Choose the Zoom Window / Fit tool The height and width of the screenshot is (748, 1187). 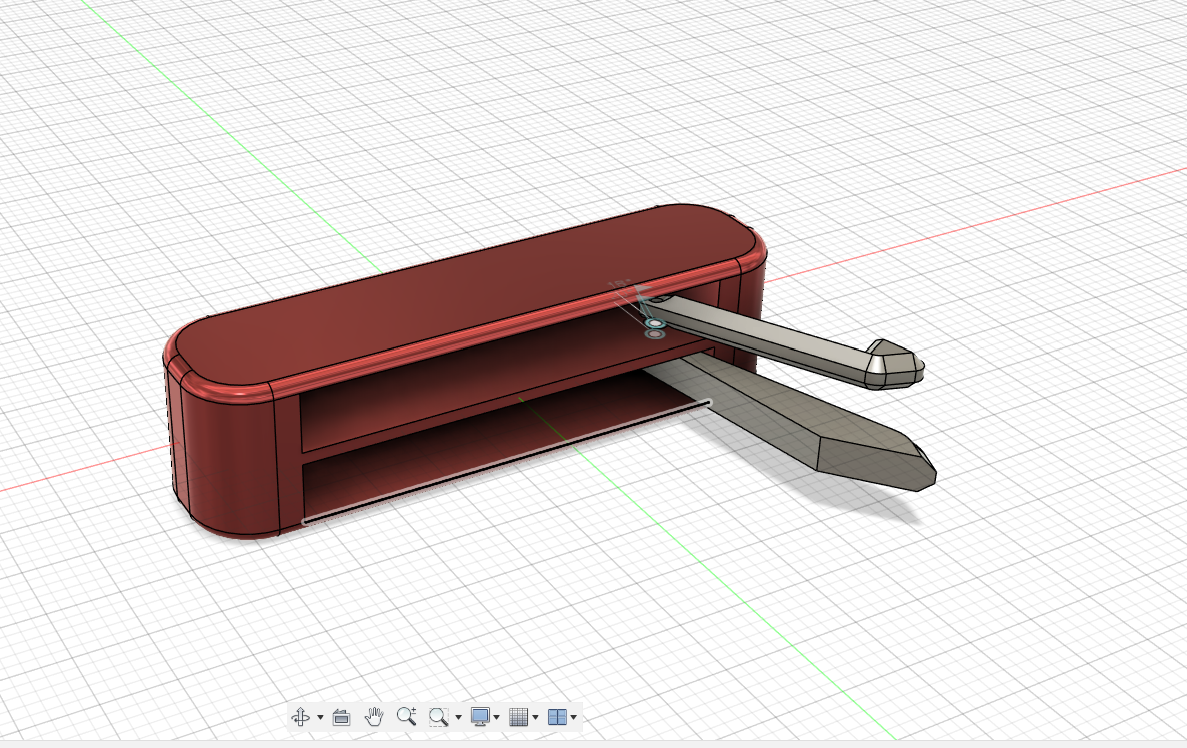click(x=438, y=716)
